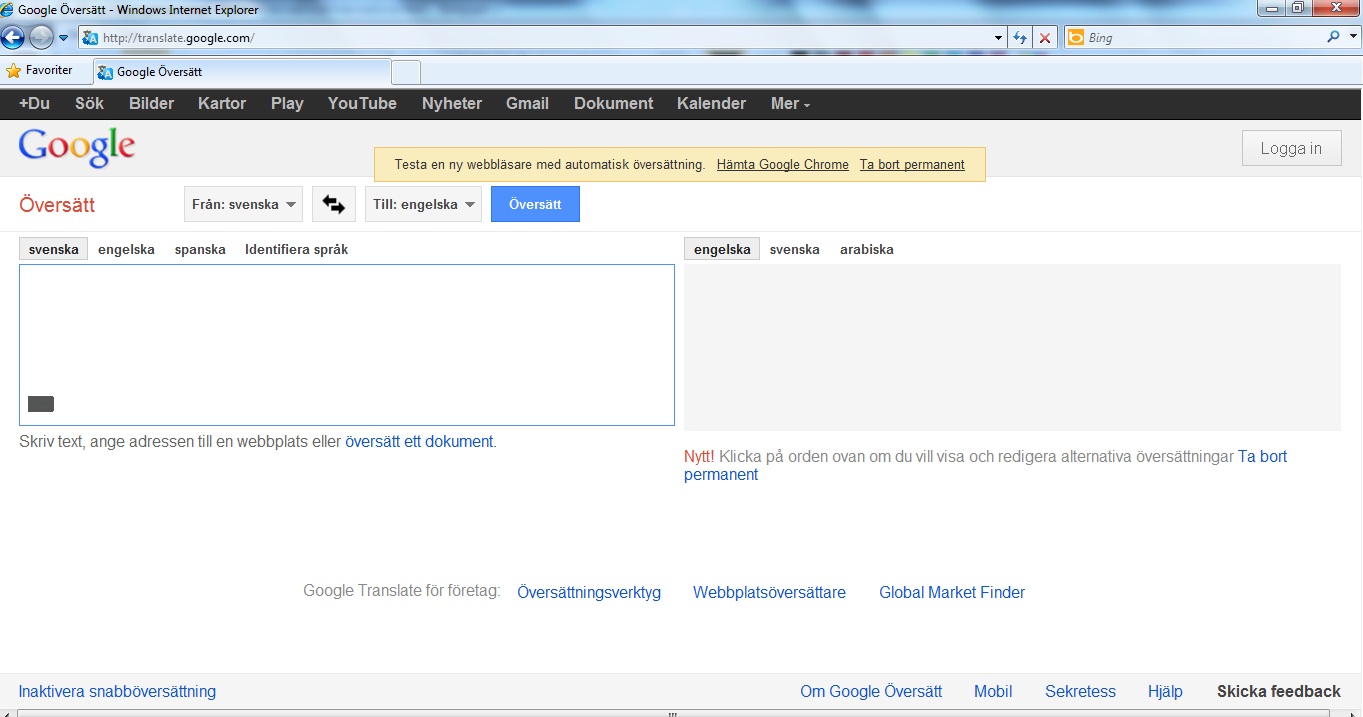The image size is (1363, 717).
Task: Click the Logga in button
Action: (1291, 148)
